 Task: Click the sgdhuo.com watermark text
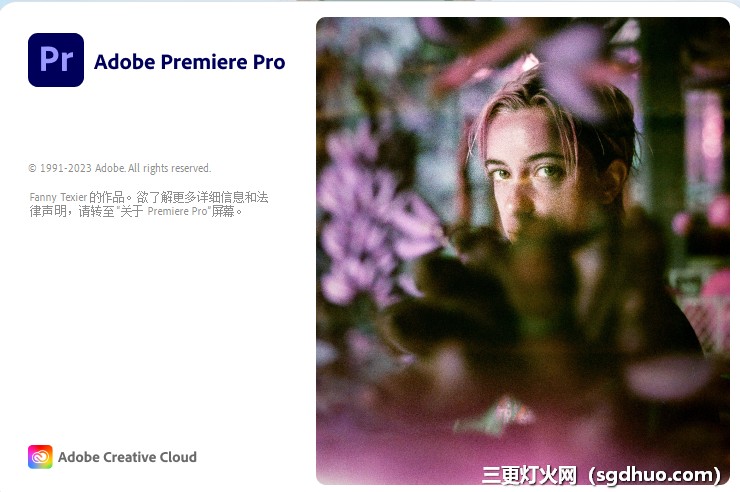658,475
